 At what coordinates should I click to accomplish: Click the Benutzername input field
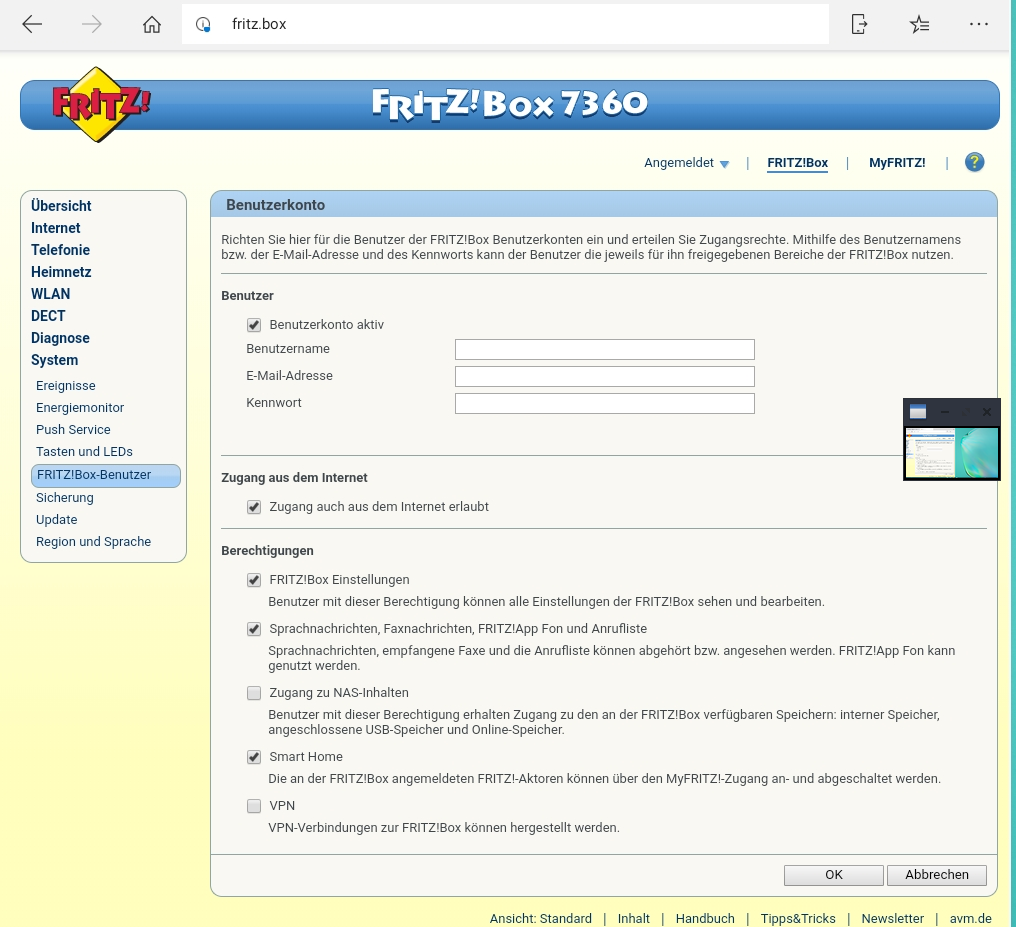pos(604,349)
